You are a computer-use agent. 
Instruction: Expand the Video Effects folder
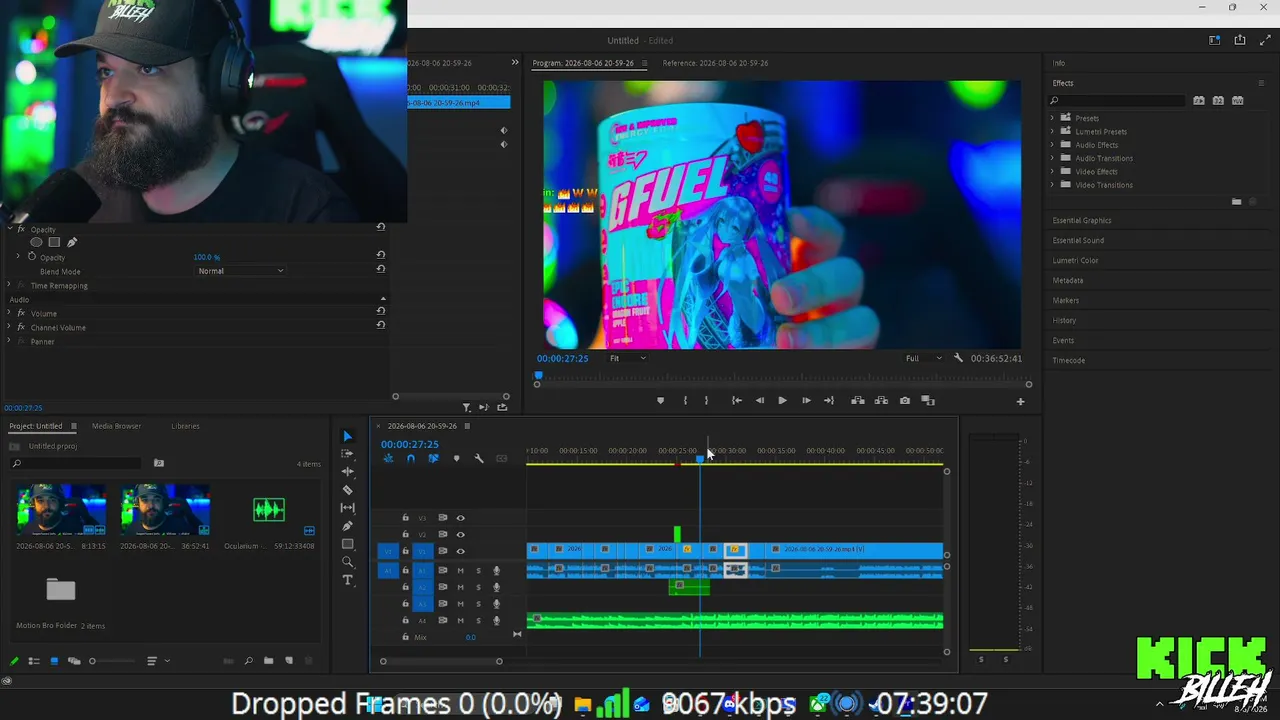pos(1052,172)
